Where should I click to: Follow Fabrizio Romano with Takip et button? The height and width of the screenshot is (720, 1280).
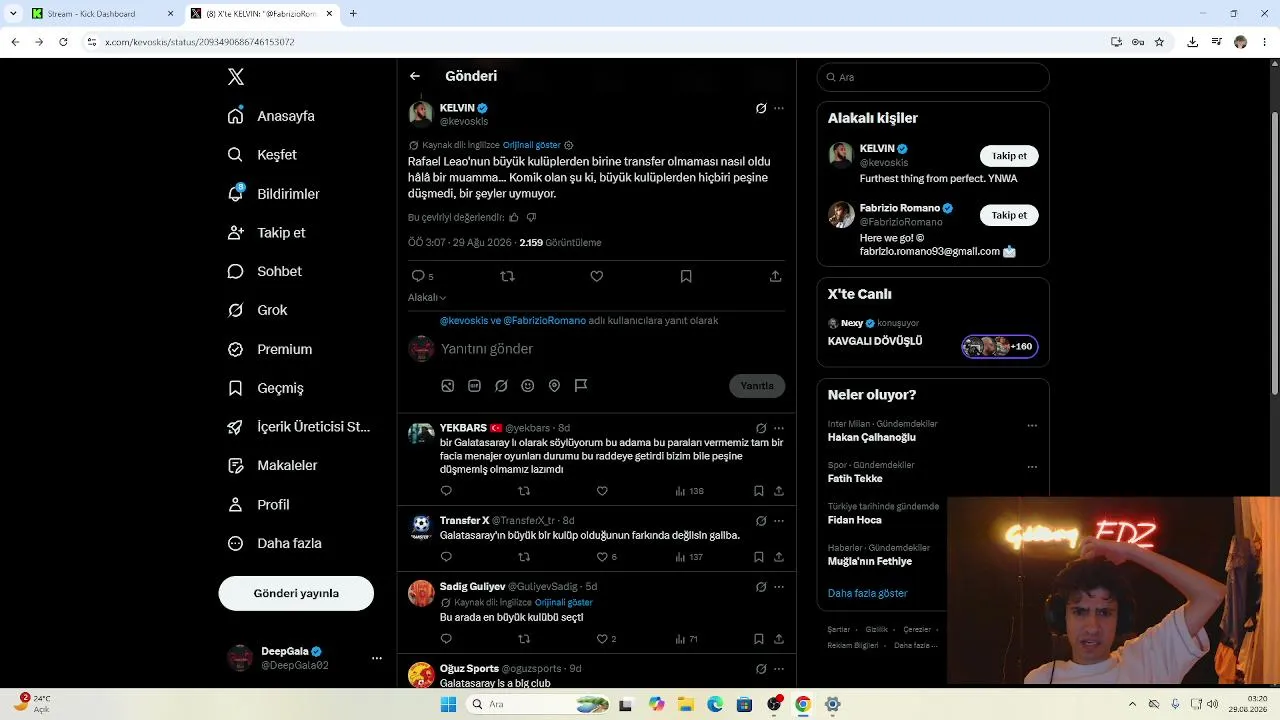[x=1009, y=215]
